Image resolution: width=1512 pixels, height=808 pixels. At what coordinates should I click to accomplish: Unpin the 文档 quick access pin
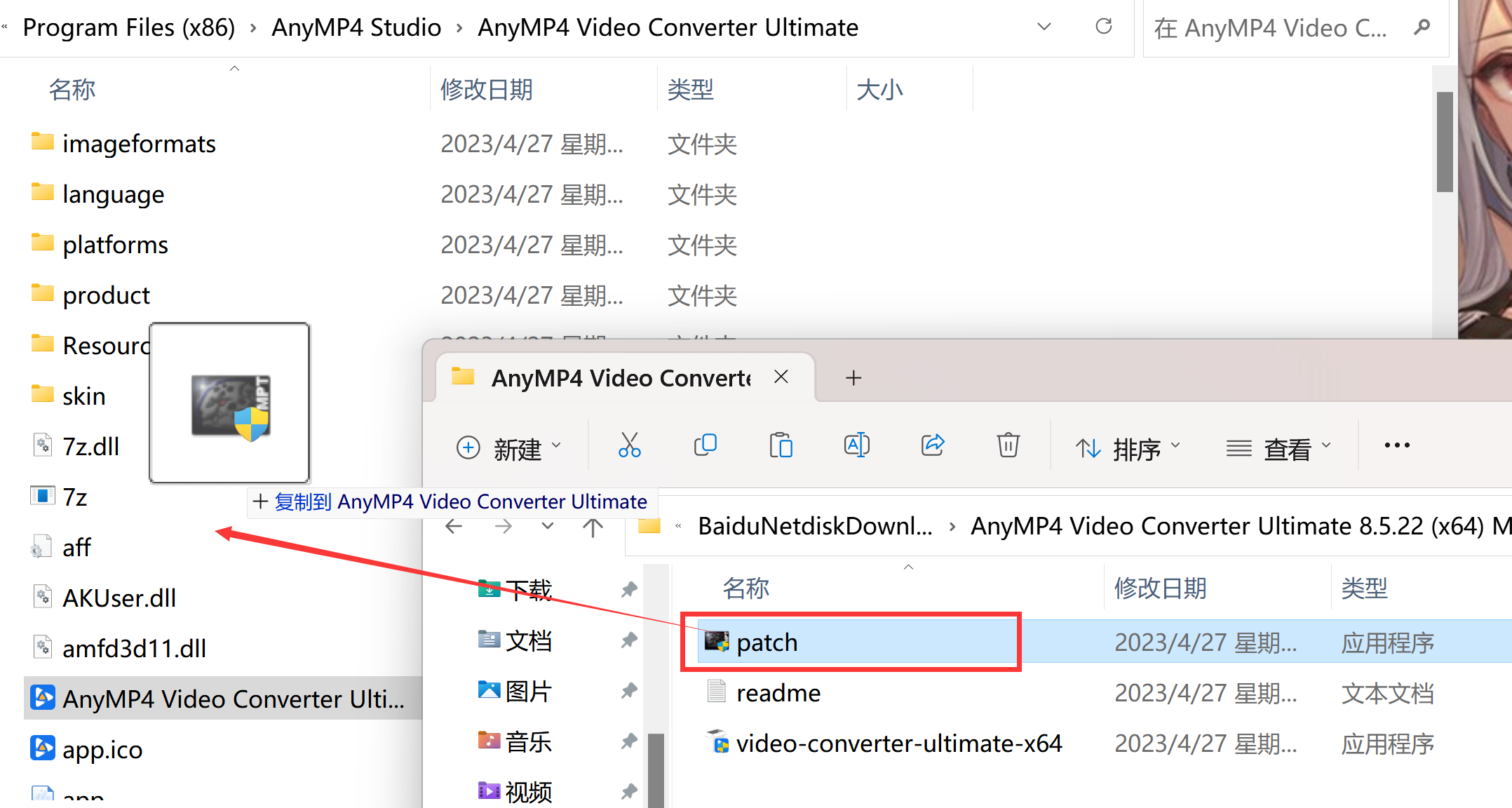click(629, 640)
